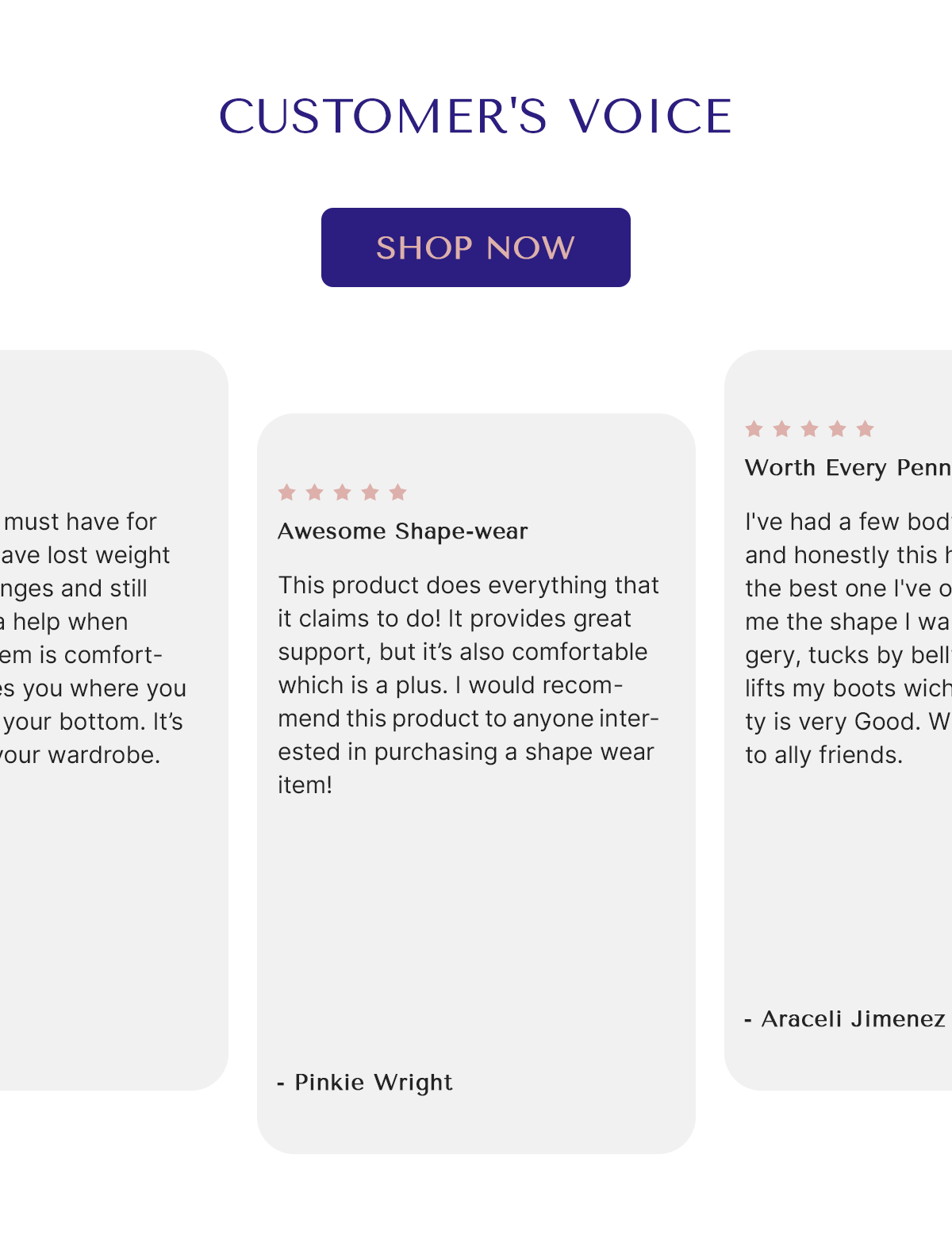Select first star in Worth Every Penny review
Screen dimensions: 952x1250
[x=754, y=429]
